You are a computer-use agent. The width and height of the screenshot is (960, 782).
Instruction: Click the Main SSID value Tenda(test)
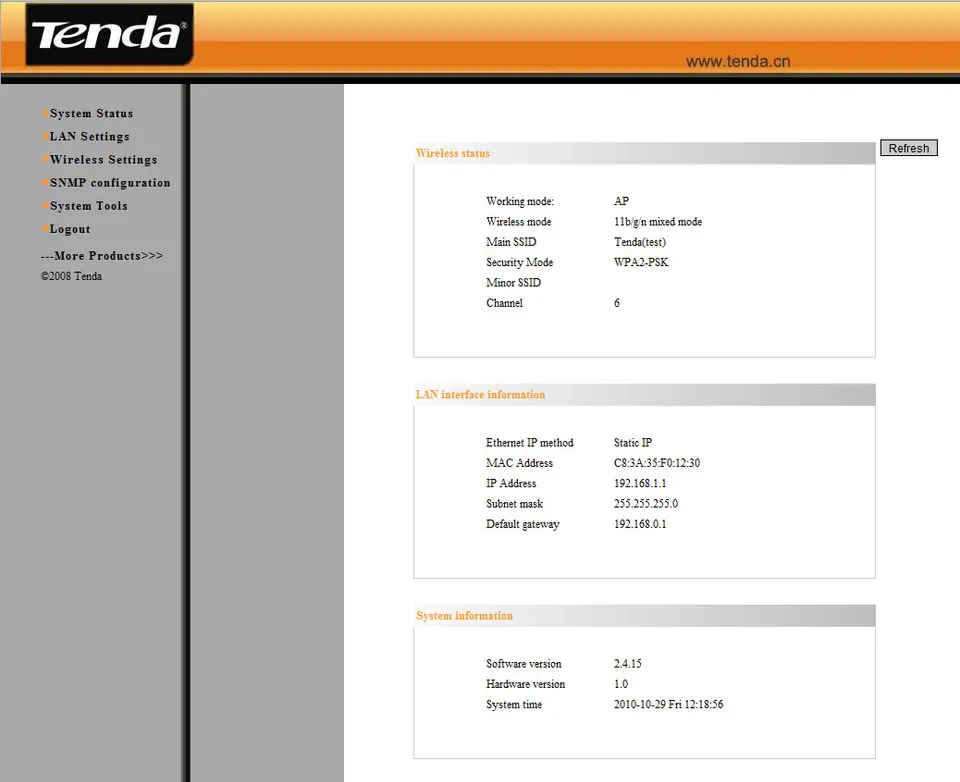640,242
